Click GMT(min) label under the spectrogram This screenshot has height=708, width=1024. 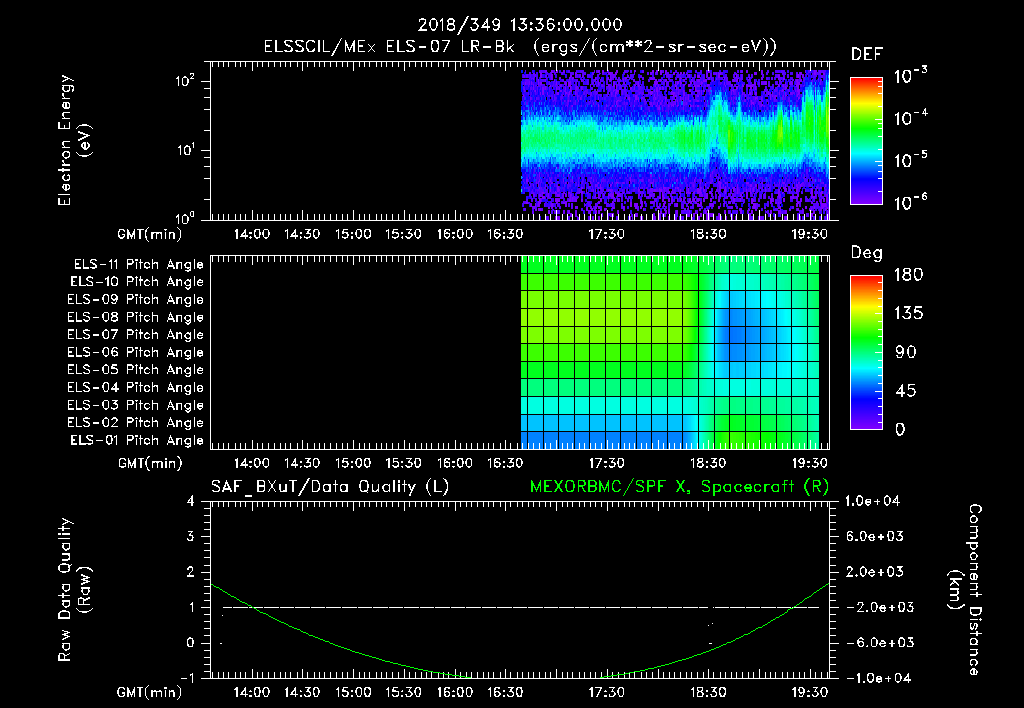[x=150, y=234]
